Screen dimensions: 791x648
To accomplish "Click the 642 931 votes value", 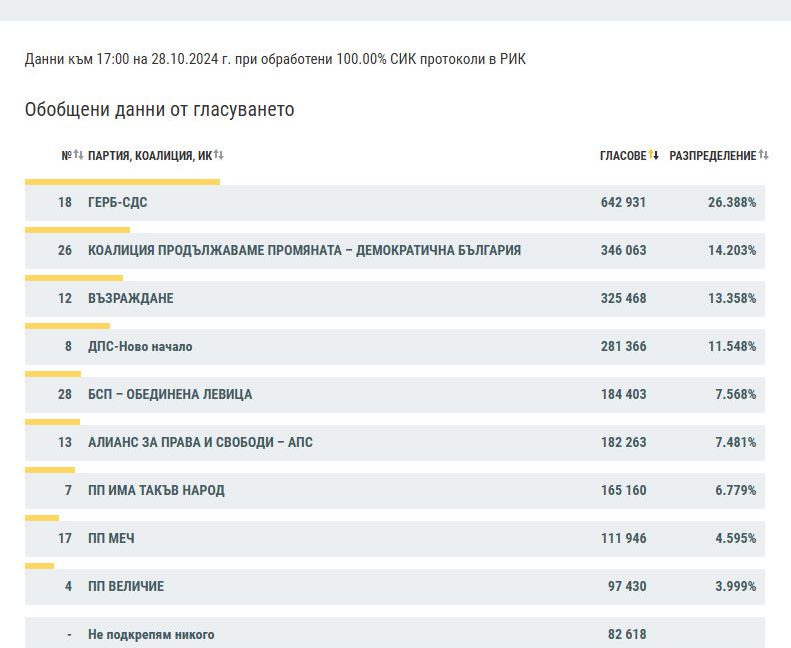I will pos(623,203).
